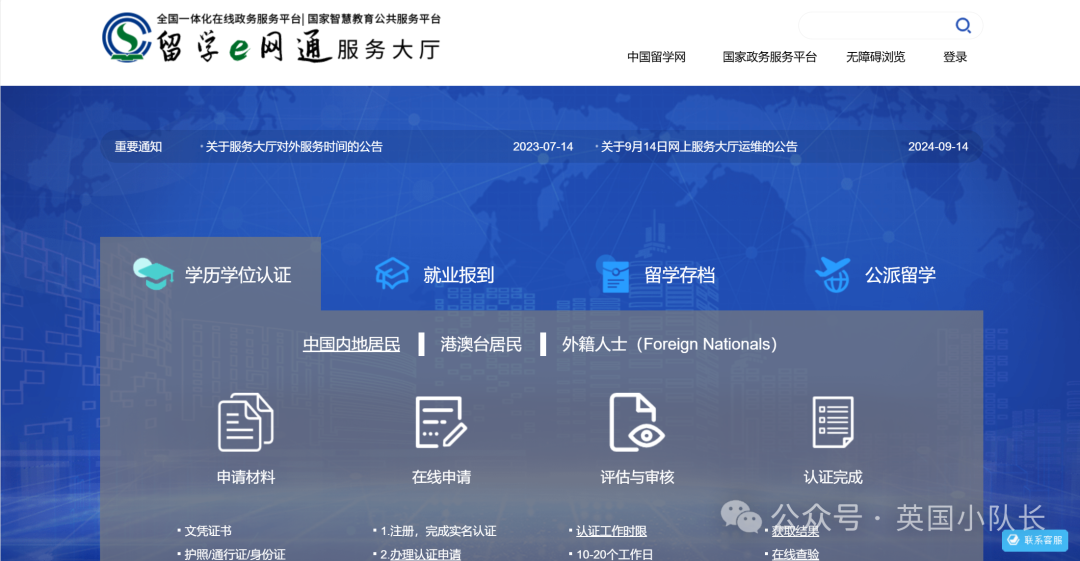
Task: Click the graduation cap icon beside 学历学位认证
Action: (x=153, y=274)
